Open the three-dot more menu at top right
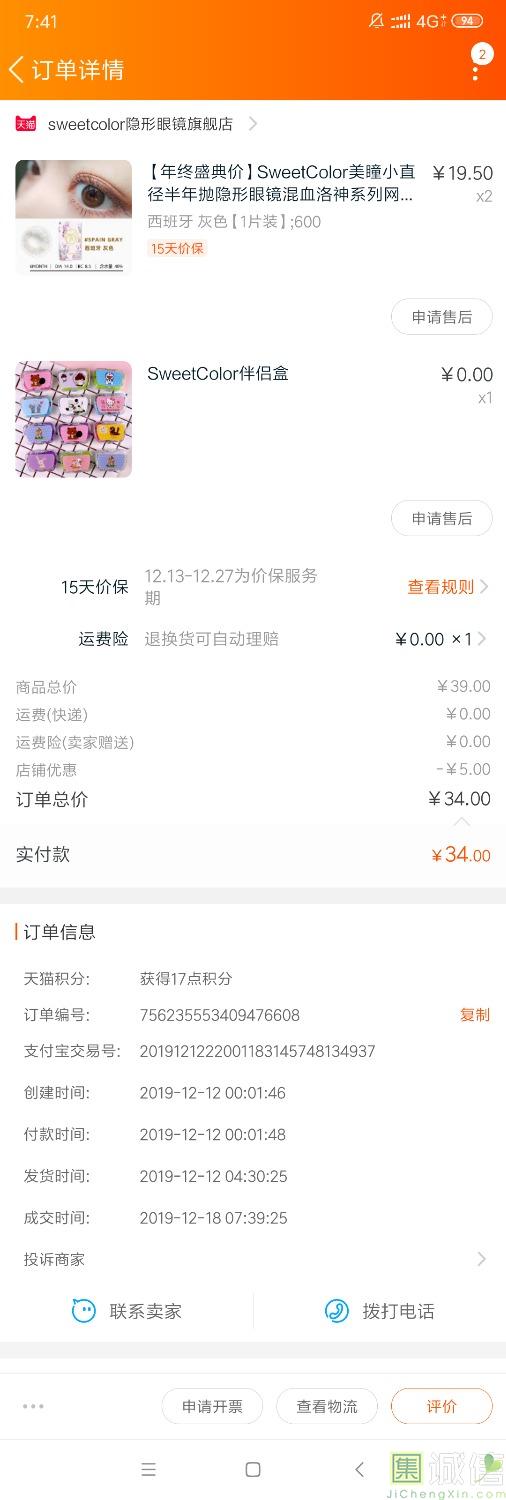The image size is (506, 1500). point(475,70)
